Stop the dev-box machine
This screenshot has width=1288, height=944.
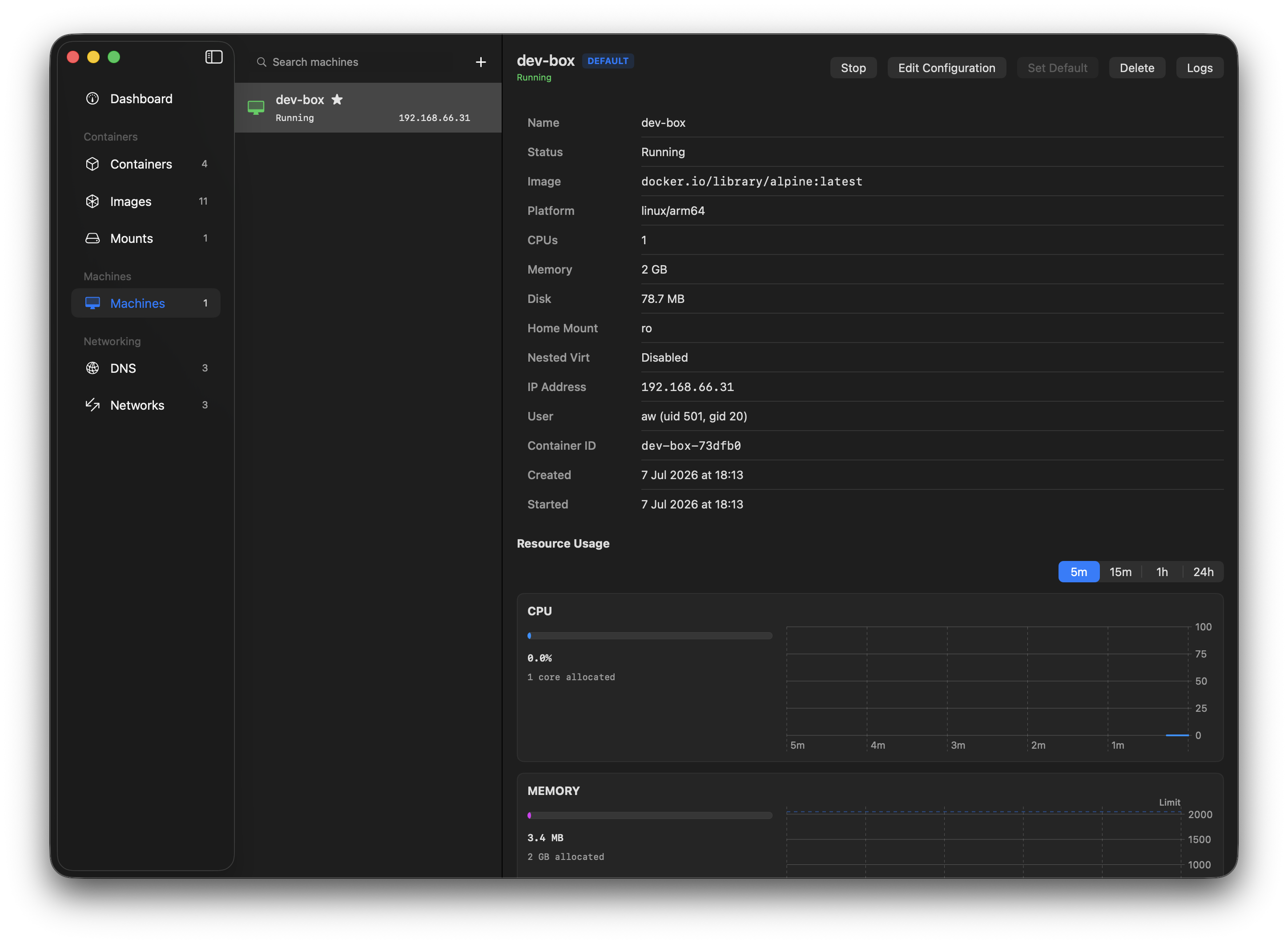click(853, 68)
